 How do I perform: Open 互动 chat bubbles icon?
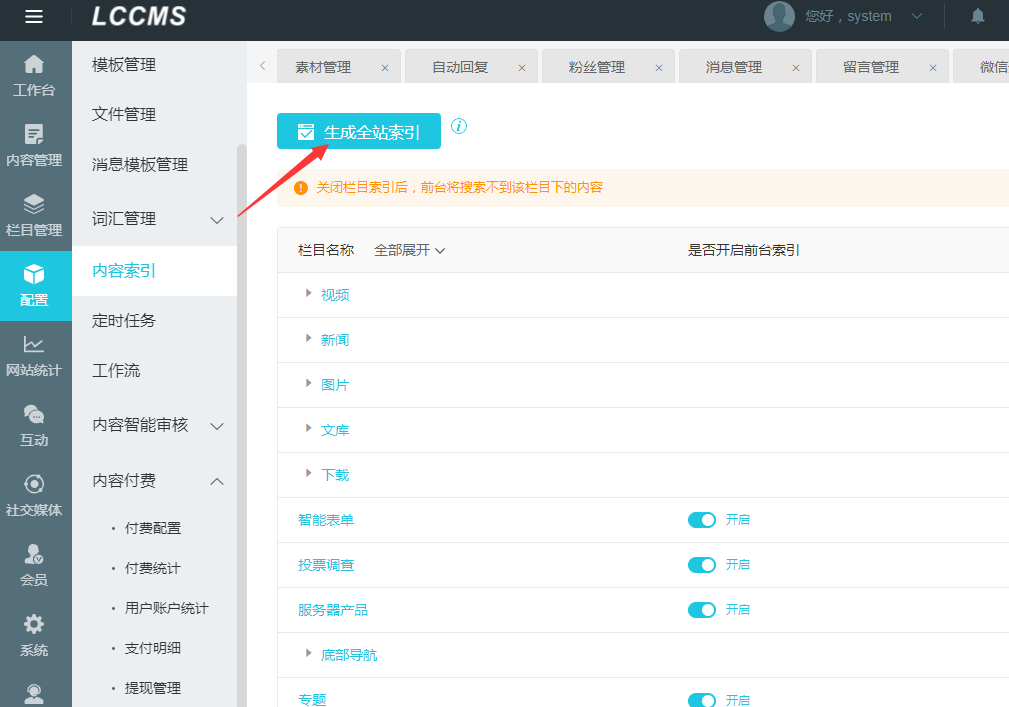(x=34, y=415)
